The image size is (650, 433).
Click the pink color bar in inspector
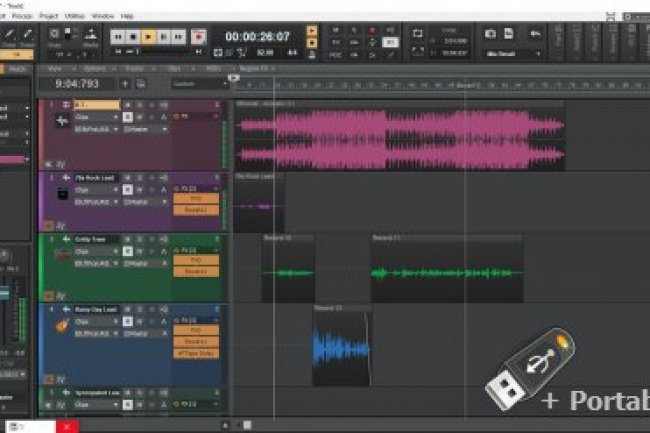(x=12, y=159)
